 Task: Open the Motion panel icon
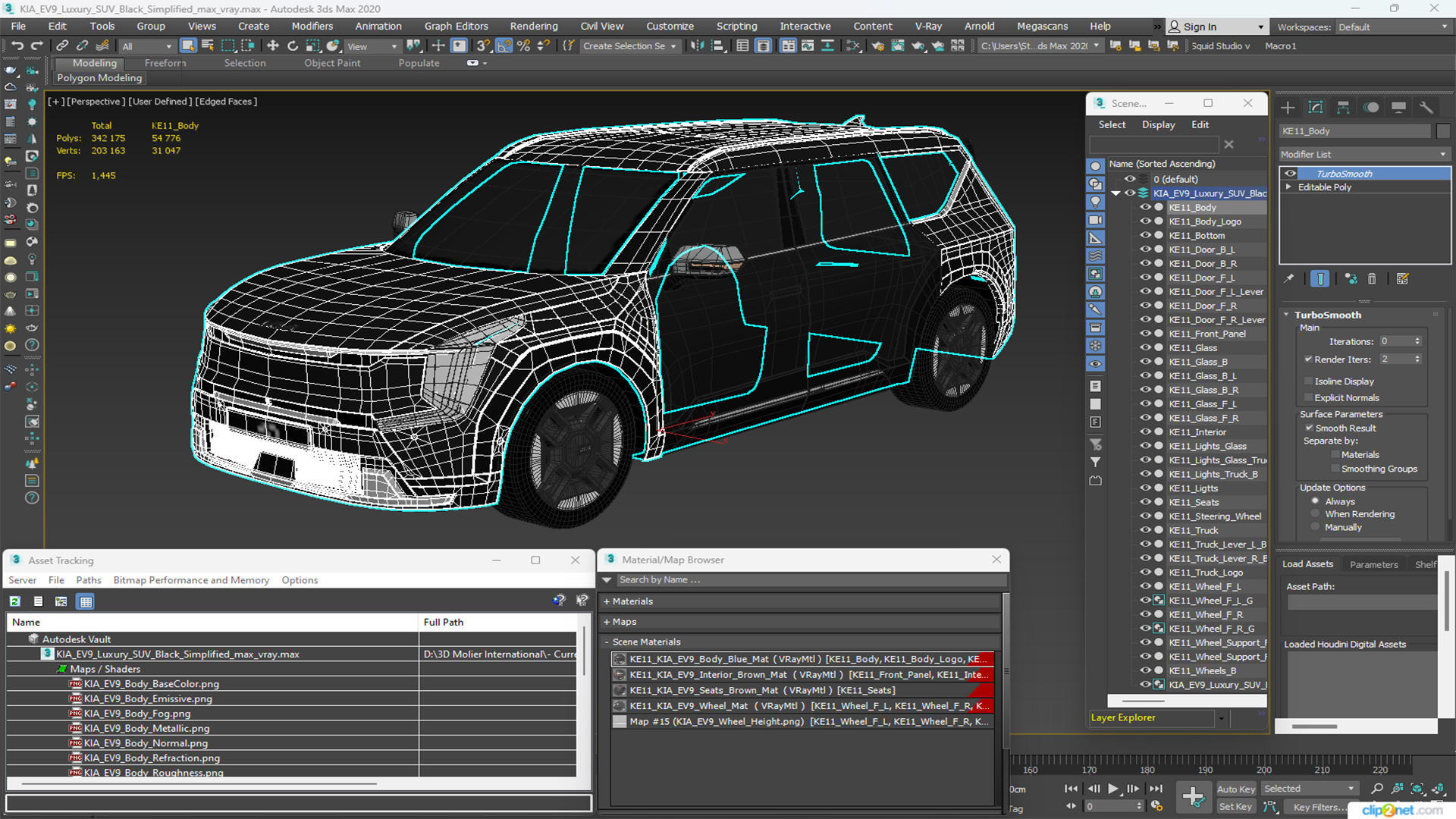(x=1371, y=108)
